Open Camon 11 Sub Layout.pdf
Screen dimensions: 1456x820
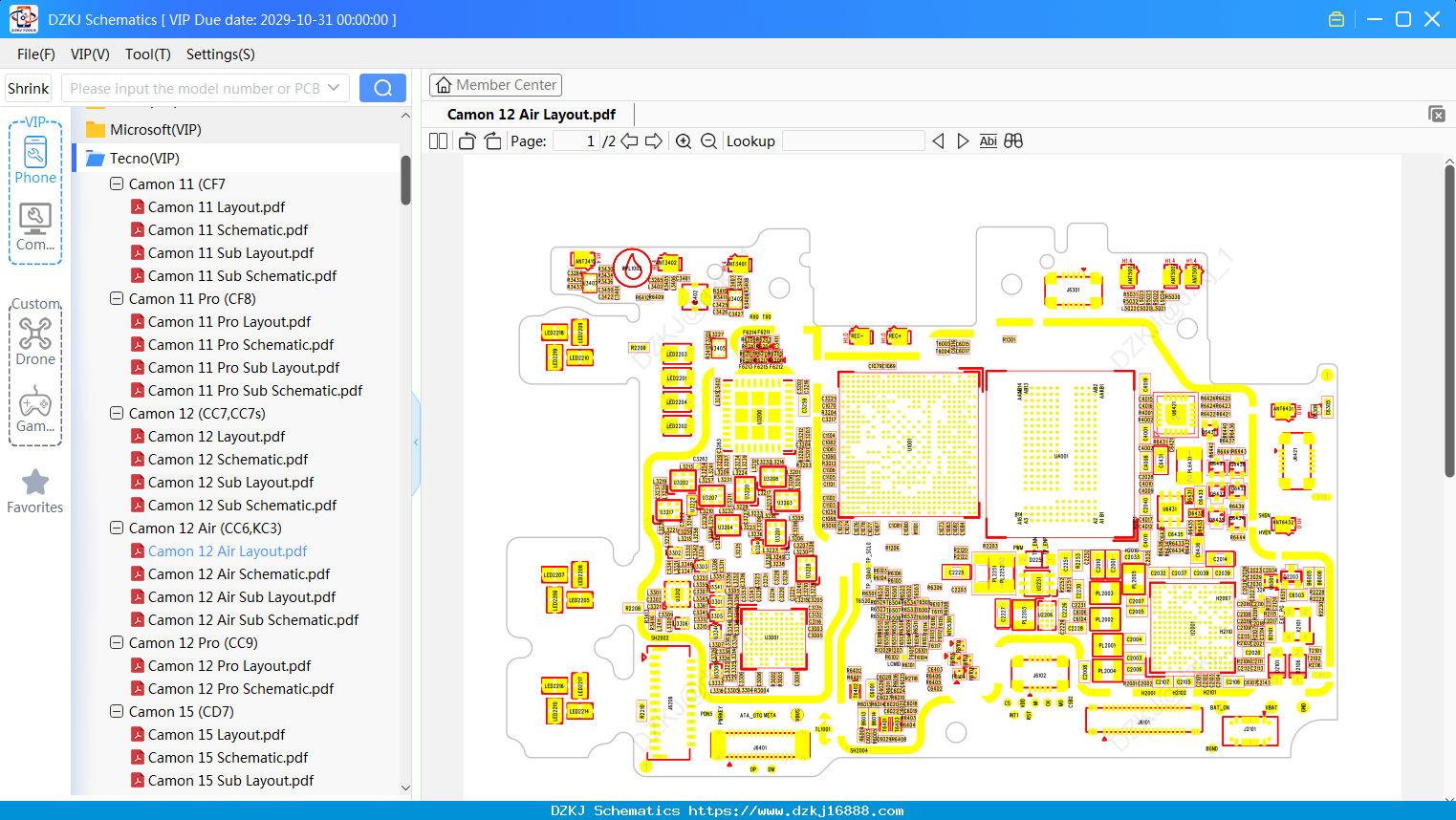(x=230, y=252)
